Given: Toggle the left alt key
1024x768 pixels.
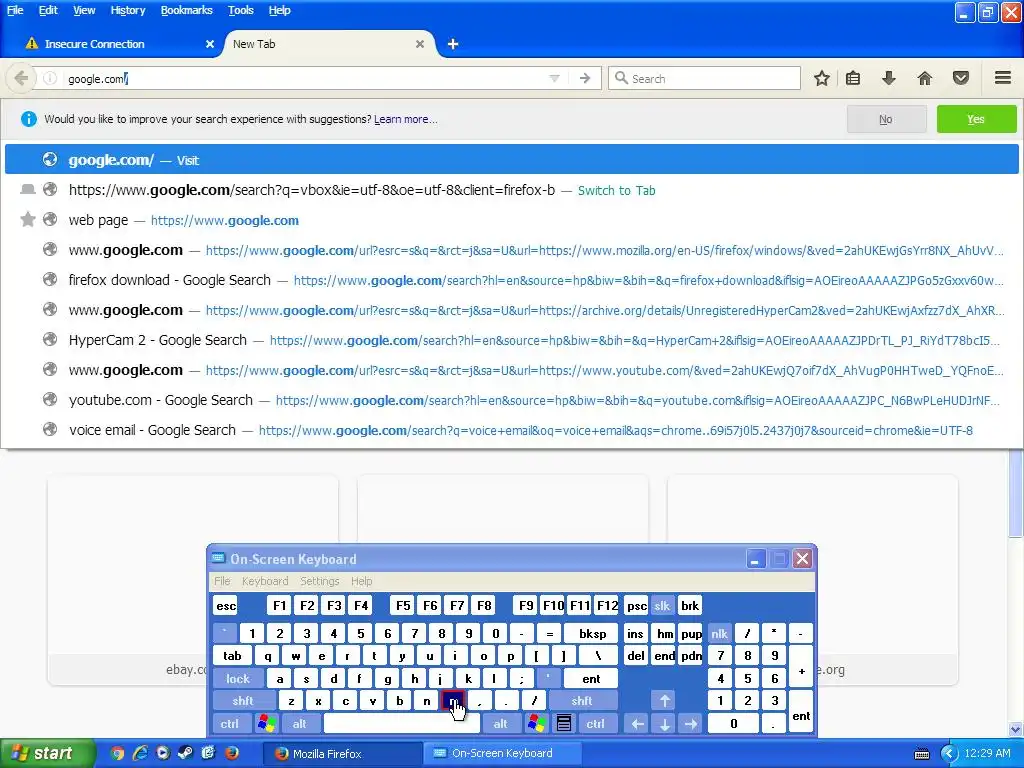Looking at the screenshot, I should point(299,723).
